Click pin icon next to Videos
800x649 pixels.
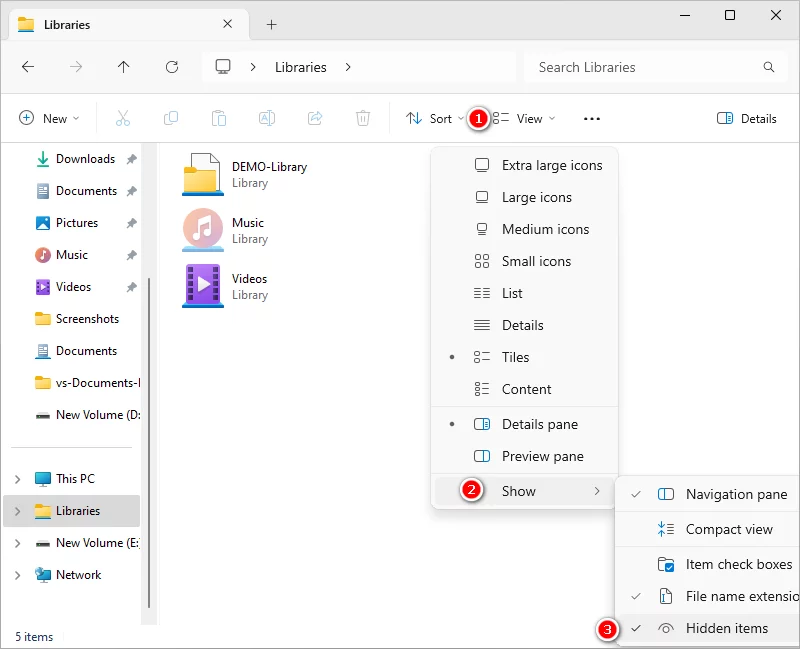[132, 287]
